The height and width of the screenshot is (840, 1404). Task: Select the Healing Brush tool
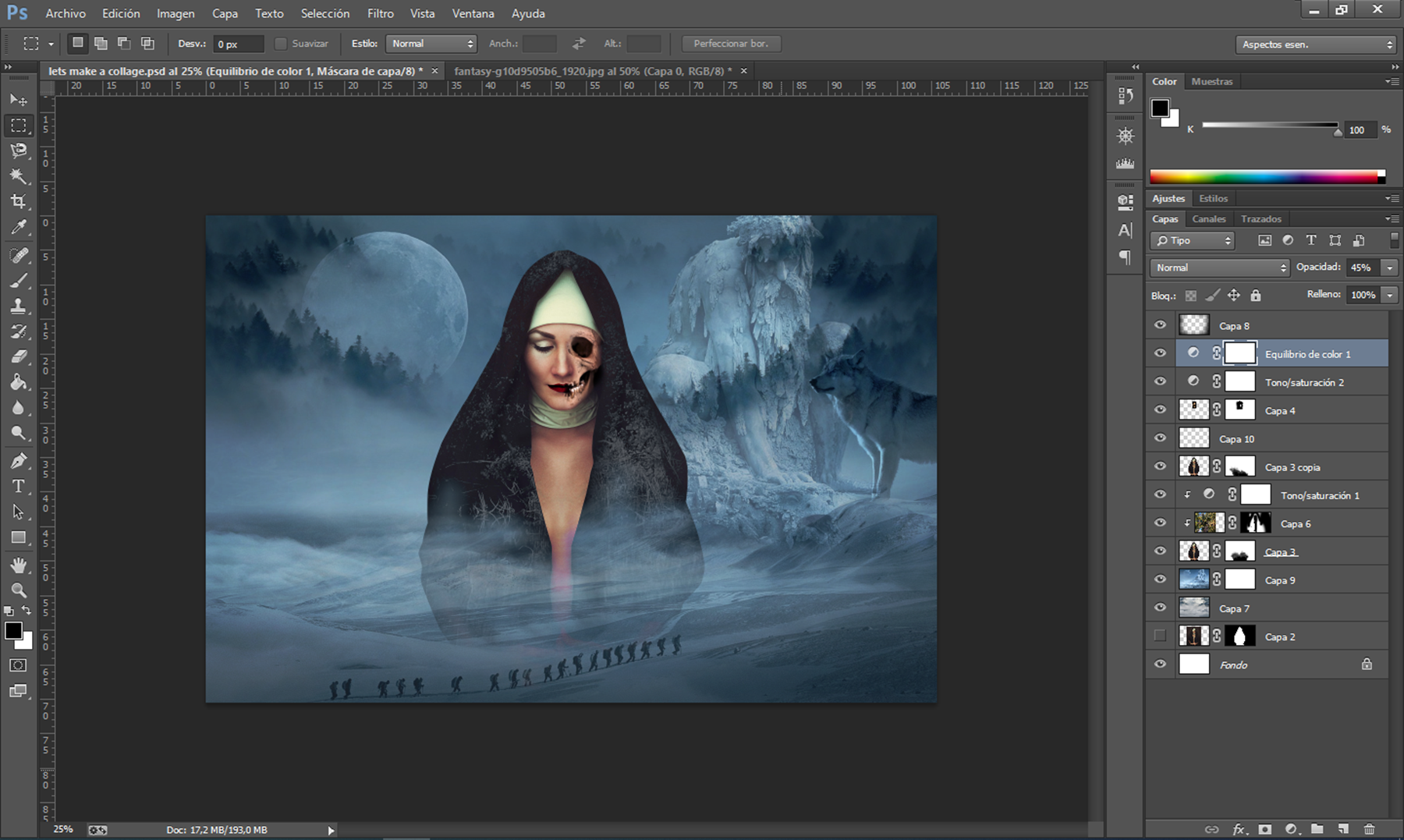point(19,255)
